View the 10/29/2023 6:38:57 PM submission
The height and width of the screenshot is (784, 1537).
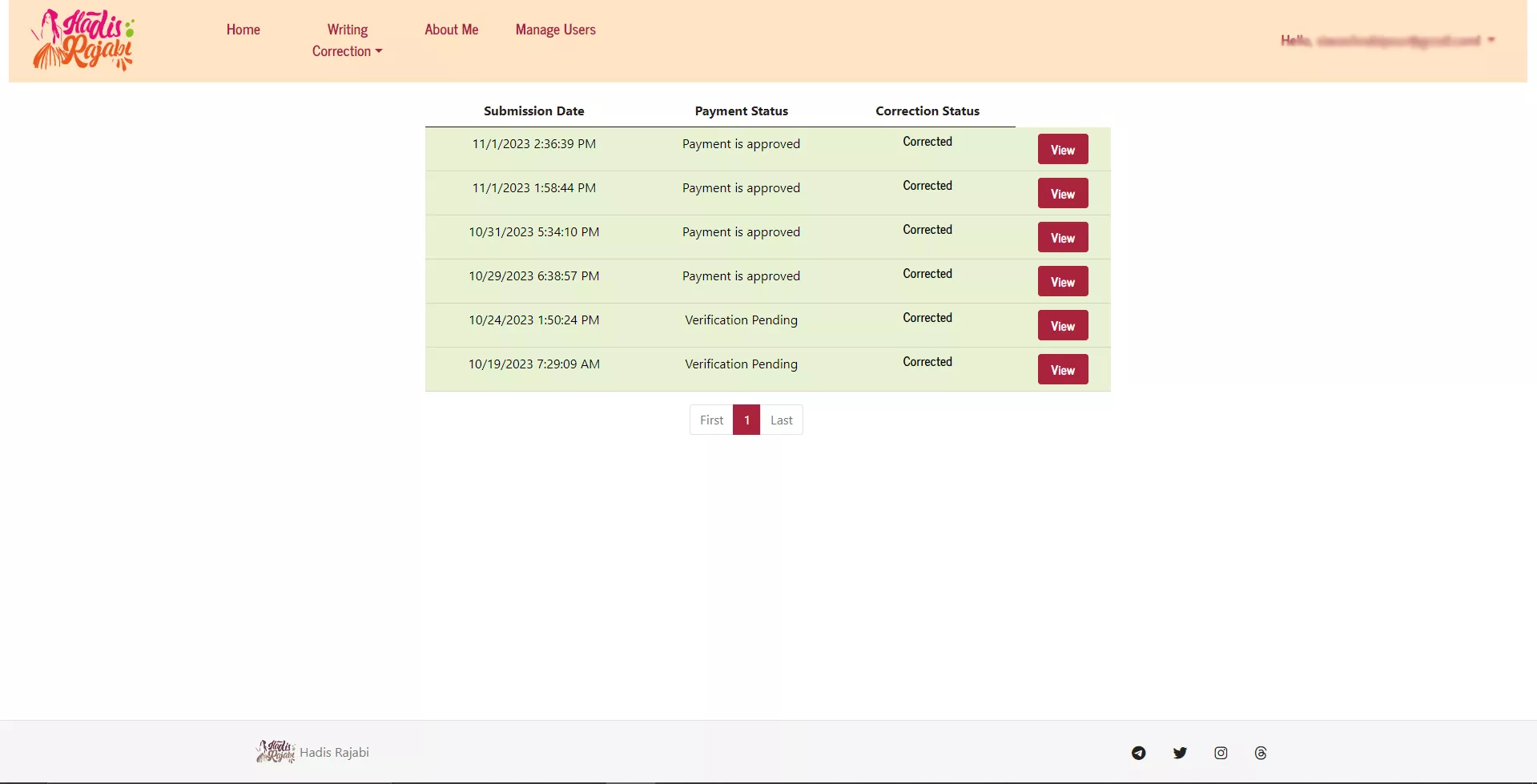click(x=1062, y=282)
